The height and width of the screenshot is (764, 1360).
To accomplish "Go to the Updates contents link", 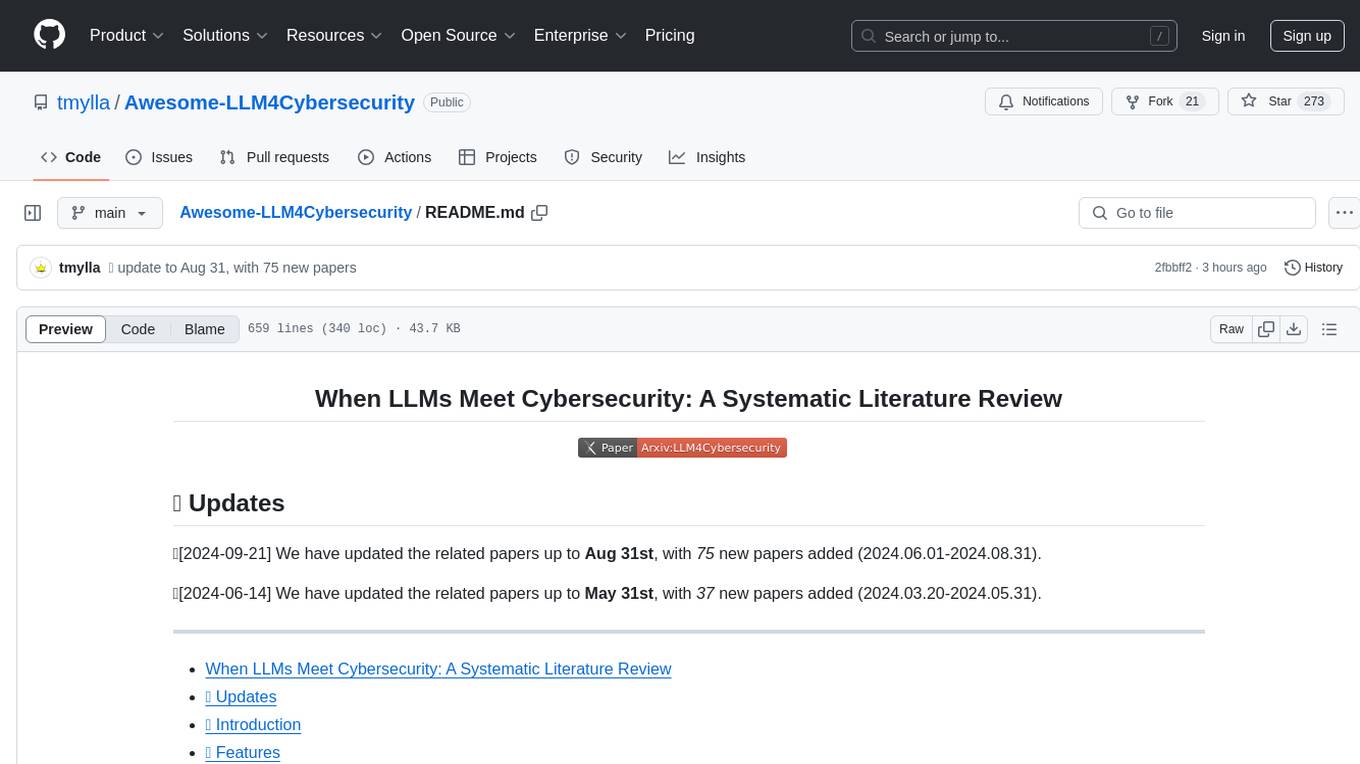I will (x=241, y=697).
